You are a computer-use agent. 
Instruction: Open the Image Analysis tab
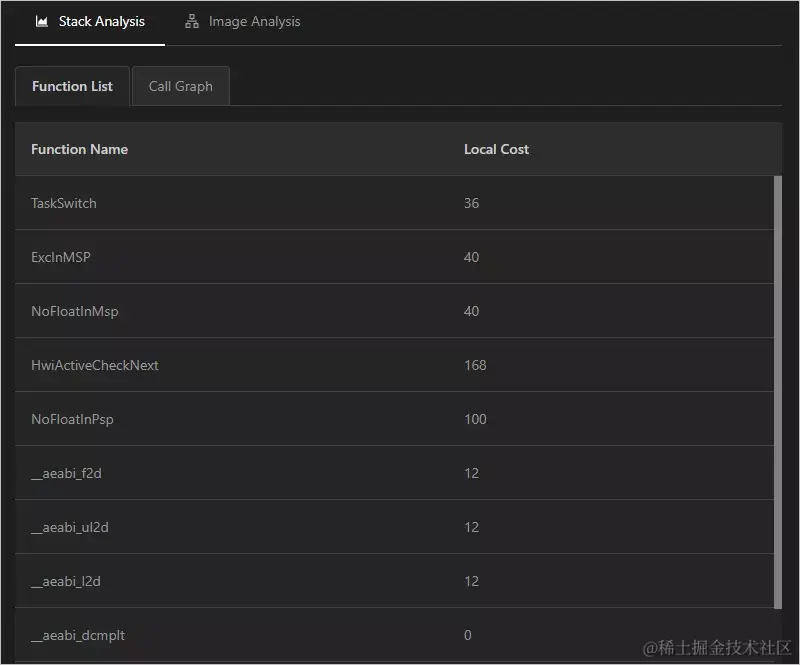[242, 22]
